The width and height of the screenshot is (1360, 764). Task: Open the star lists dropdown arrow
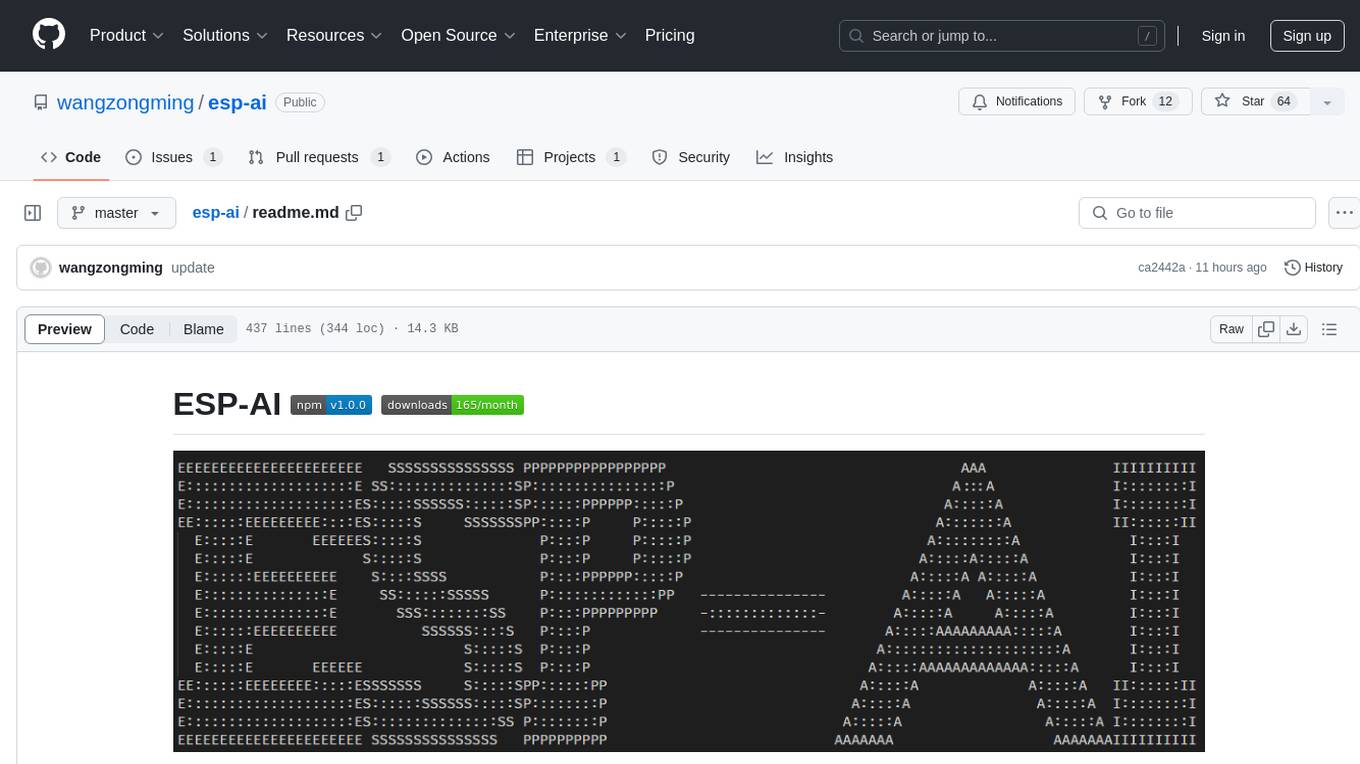(x=1327, y=102)
